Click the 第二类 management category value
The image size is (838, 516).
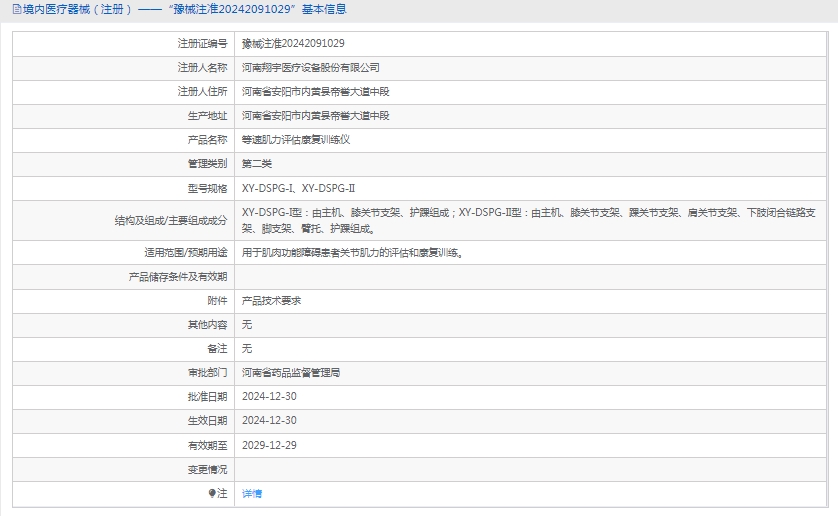[257, 164]
